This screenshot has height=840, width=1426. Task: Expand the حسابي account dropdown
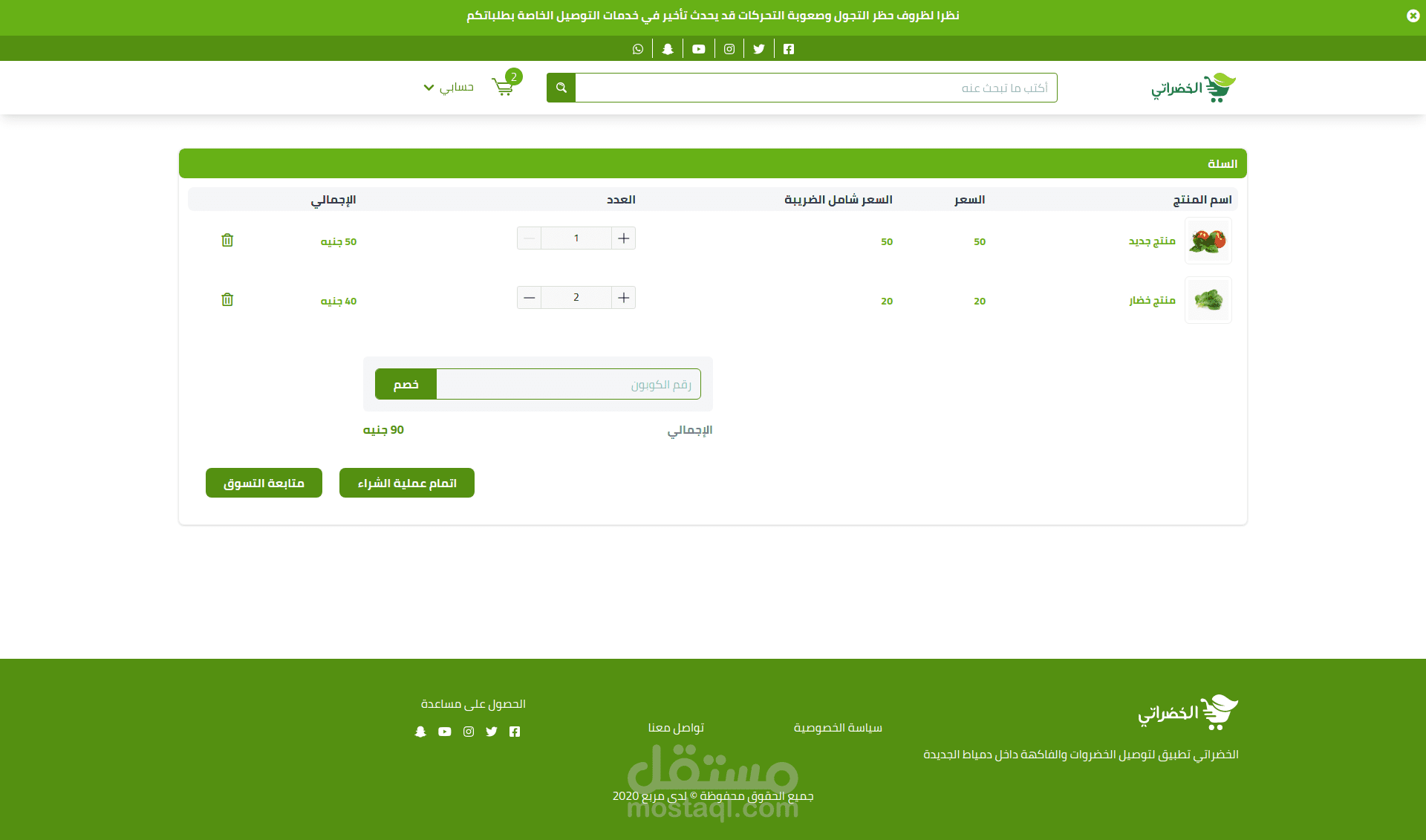[449, 88]
